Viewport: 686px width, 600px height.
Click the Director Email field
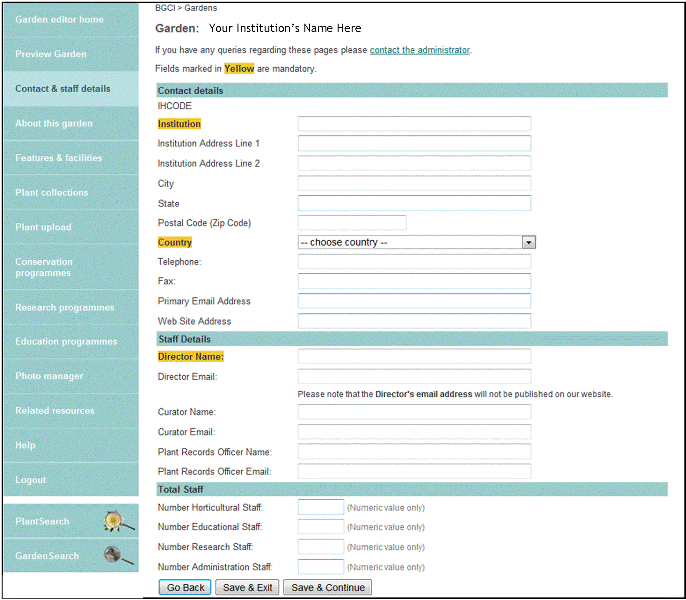[414, 376]
